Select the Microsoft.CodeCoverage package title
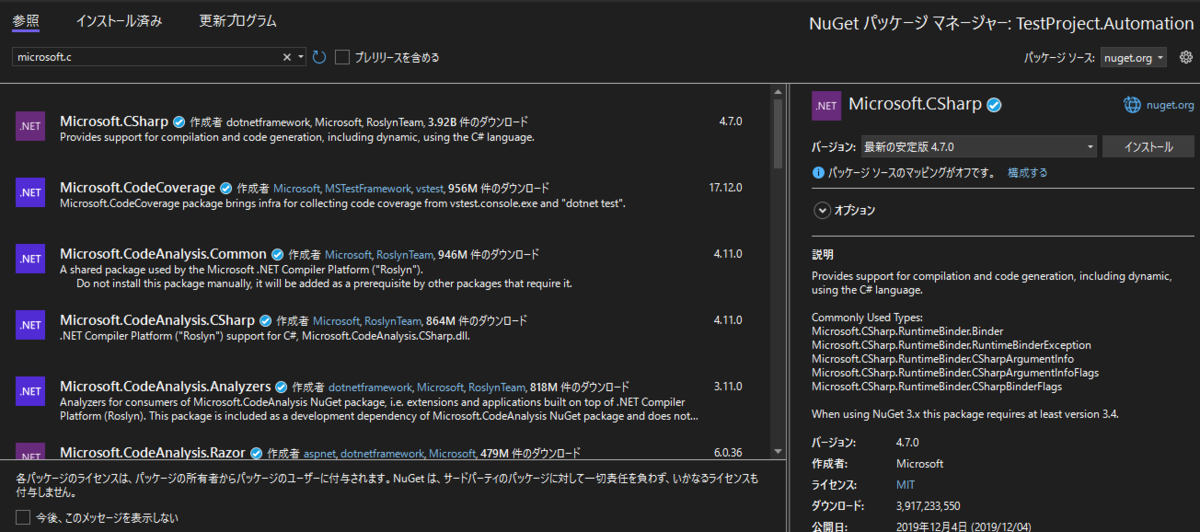1200x532 pixels. [x=138, y=187]
